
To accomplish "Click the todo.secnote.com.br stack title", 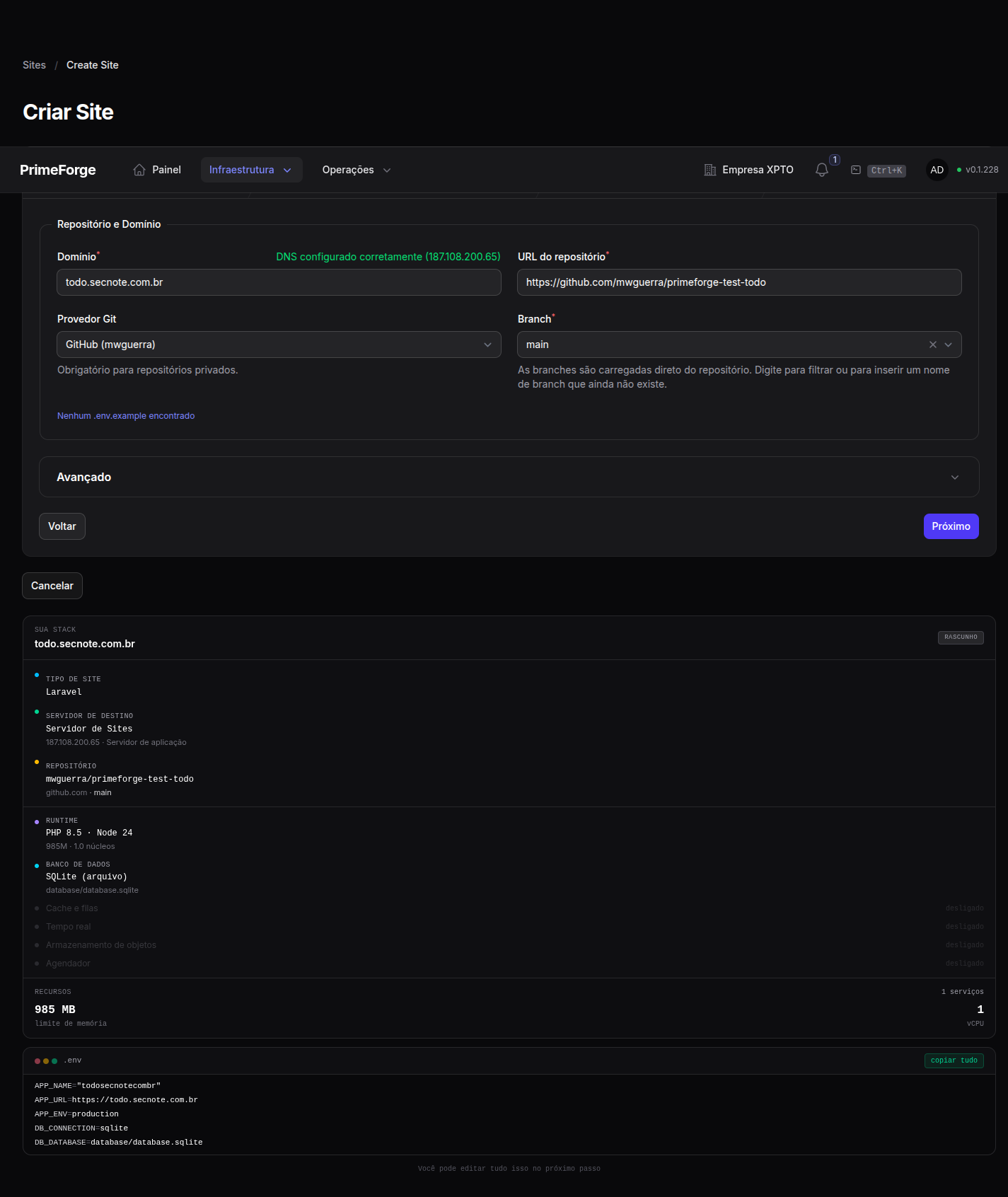I will pos(85,644).
